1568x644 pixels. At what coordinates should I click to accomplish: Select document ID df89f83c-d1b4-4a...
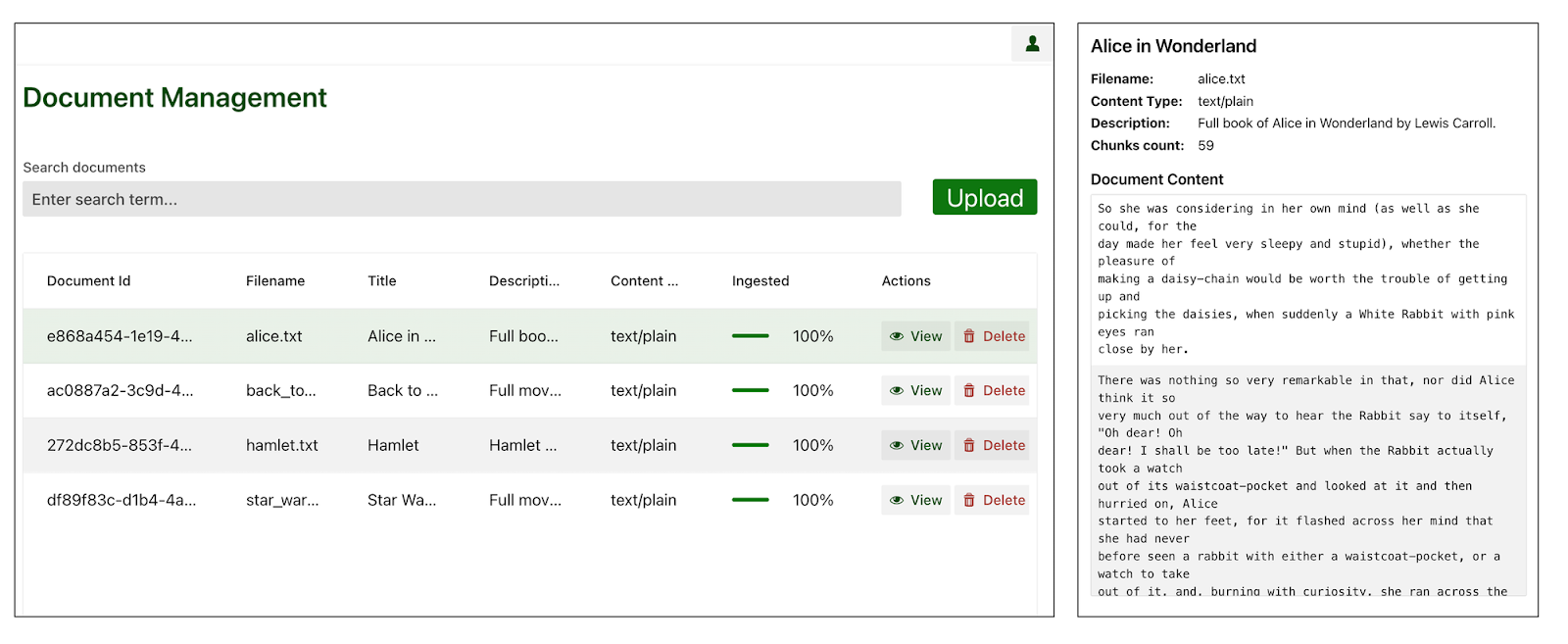122,501
